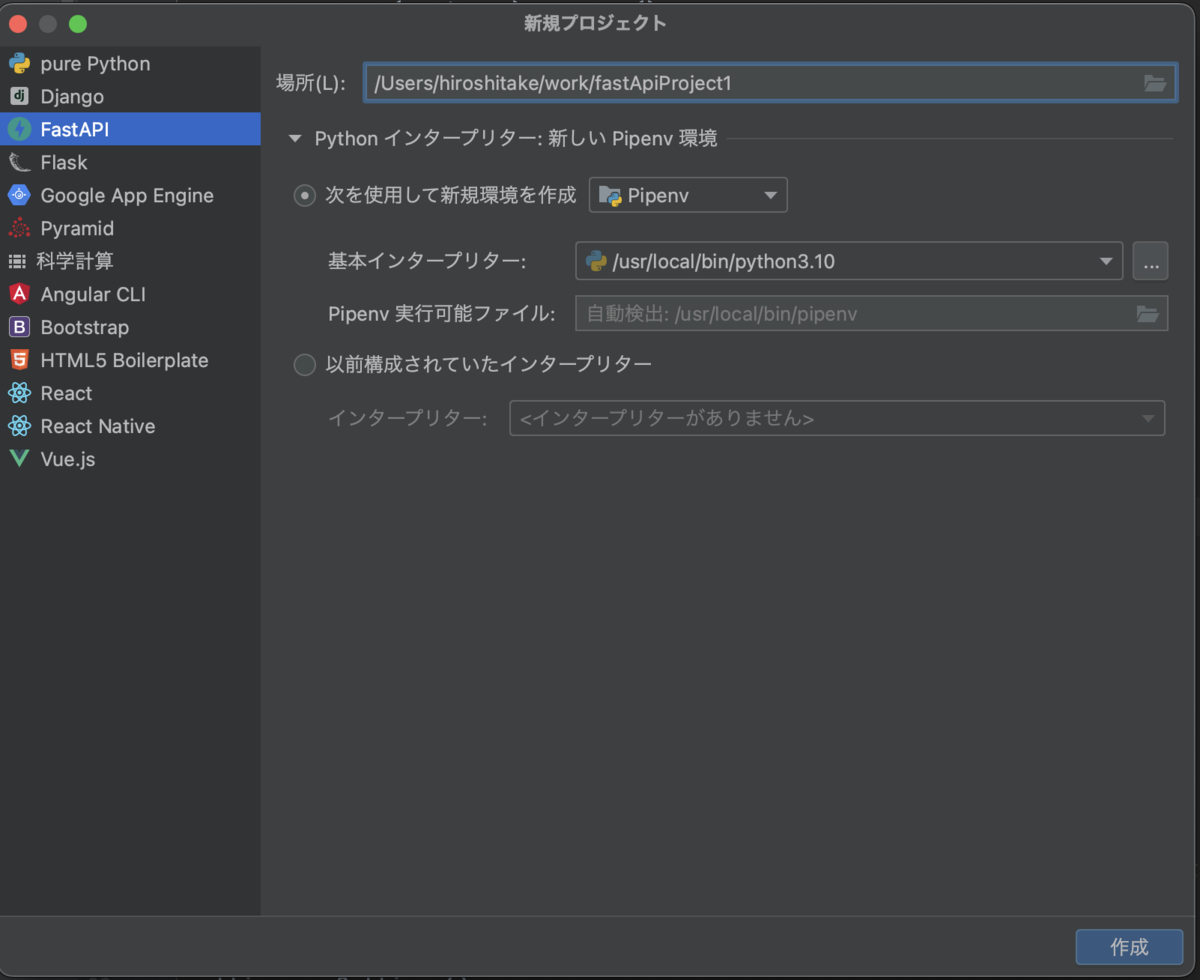Viewport: 1200px width, 980px height.
Task: Browse for project location folder icon
Action: coord(1155,84)
